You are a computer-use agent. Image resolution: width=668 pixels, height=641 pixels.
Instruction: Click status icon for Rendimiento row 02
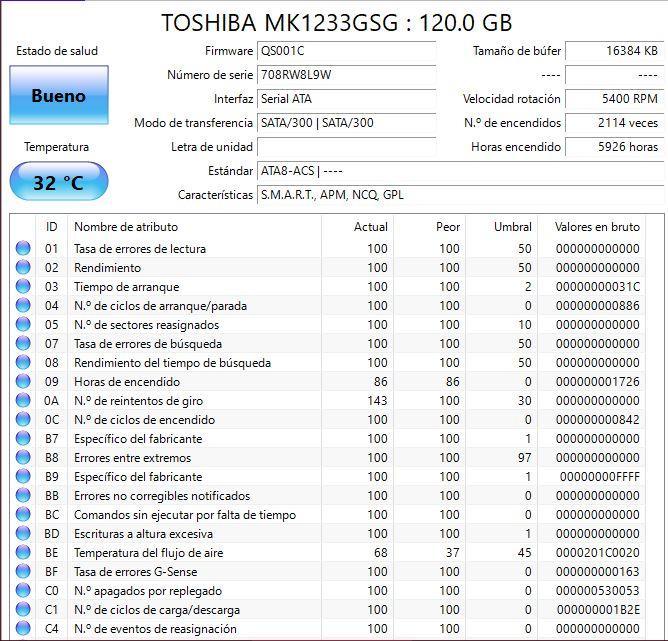[23, 267]
